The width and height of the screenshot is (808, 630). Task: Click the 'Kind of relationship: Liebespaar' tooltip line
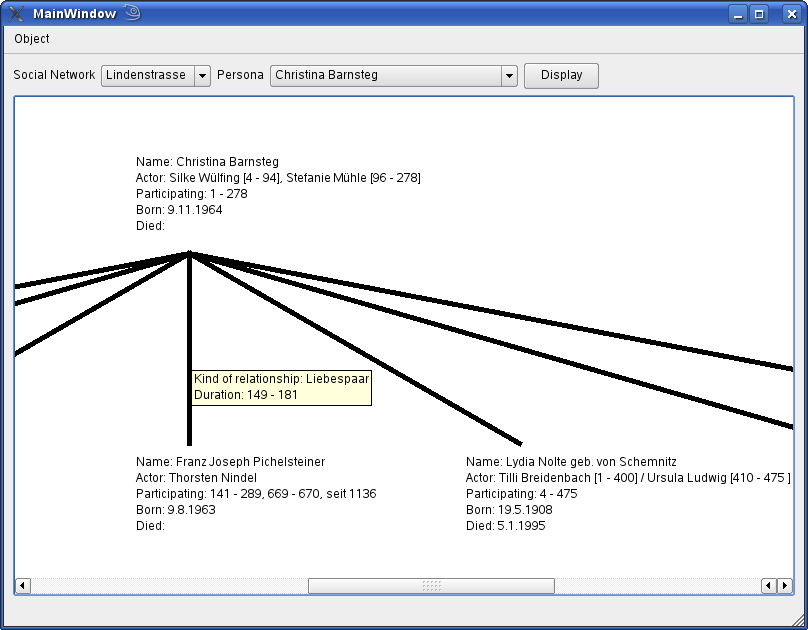pos(281,379)
